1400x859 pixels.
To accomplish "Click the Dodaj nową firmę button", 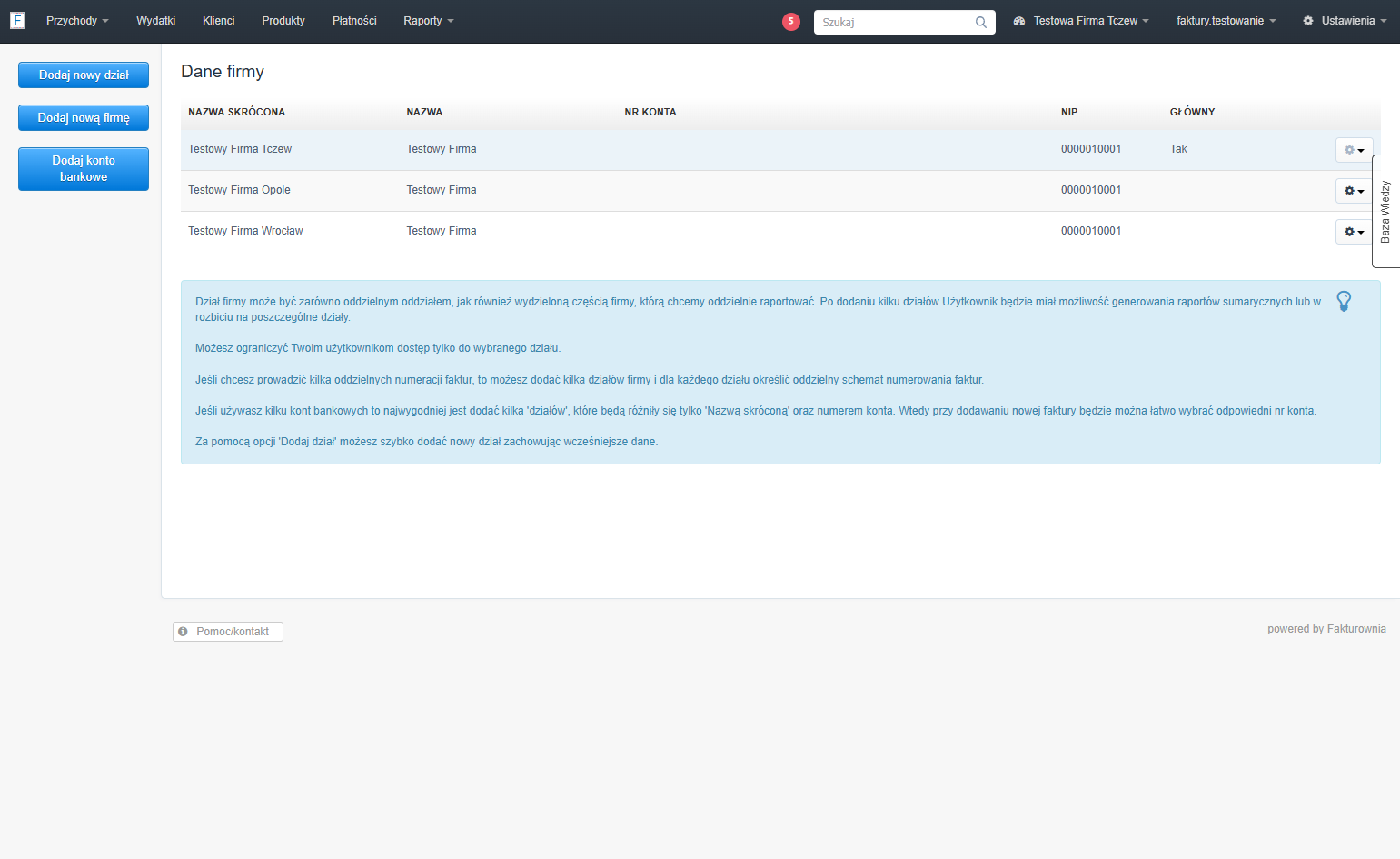I will coord(84,117).
